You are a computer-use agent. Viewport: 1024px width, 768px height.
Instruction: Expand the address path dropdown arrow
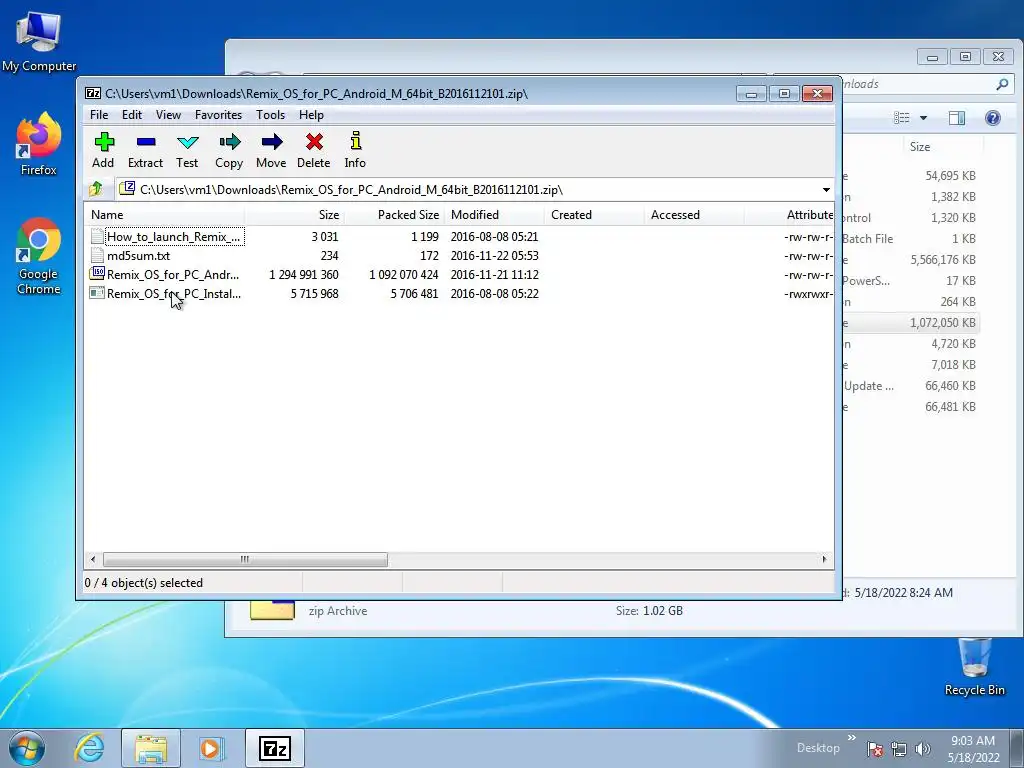[x=826, y=189]
